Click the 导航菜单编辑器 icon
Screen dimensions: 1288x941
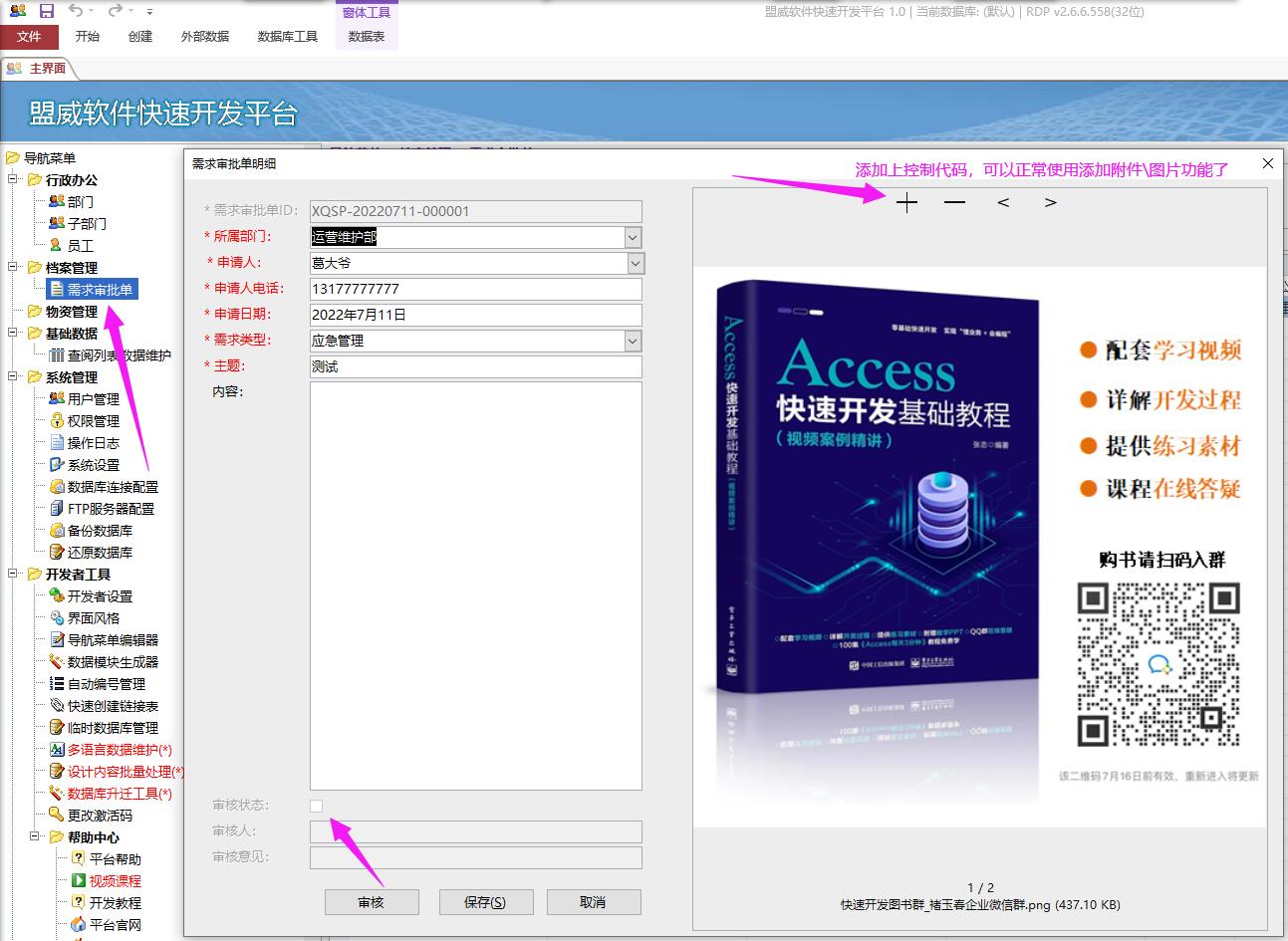click(57, 639)
